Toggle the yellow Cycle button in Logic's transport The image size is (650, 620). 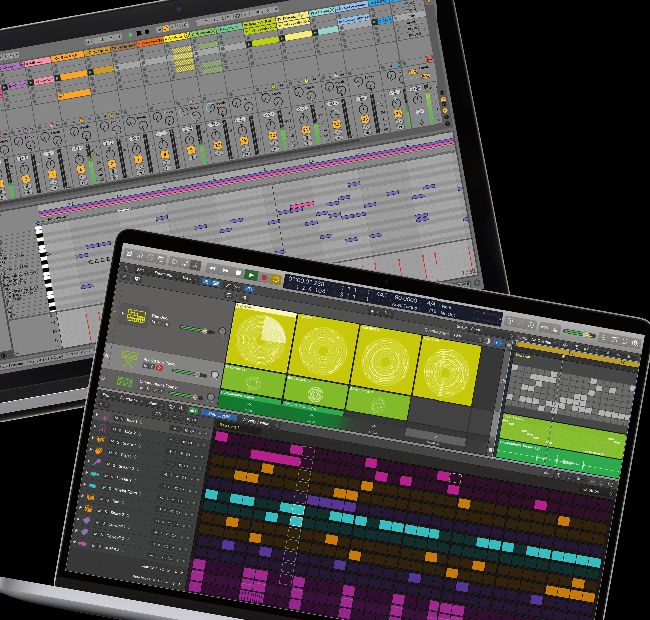[x=275, y=280]
